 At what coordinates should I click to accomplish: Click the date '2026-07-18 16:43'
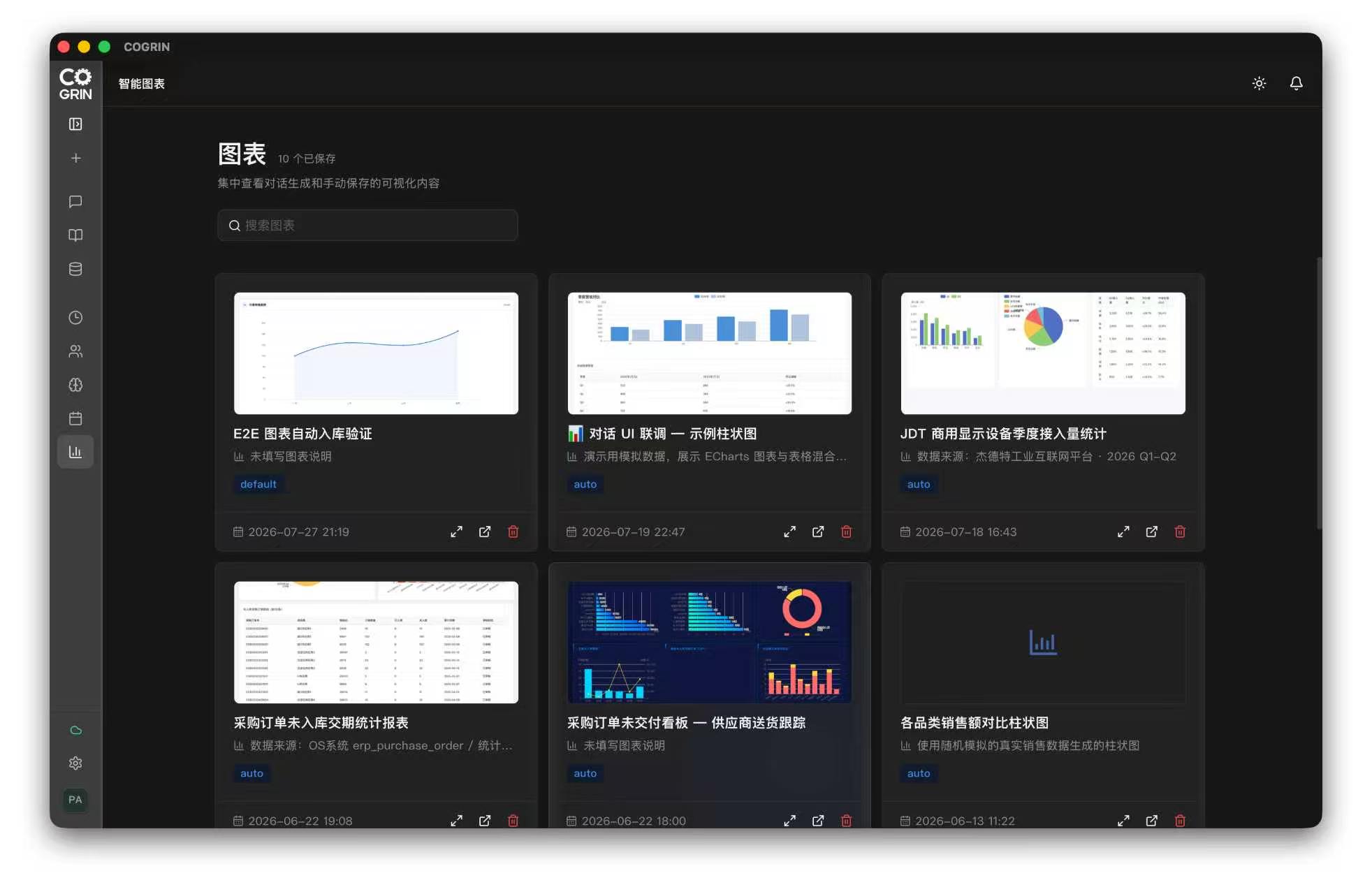[x=965, y=532]
